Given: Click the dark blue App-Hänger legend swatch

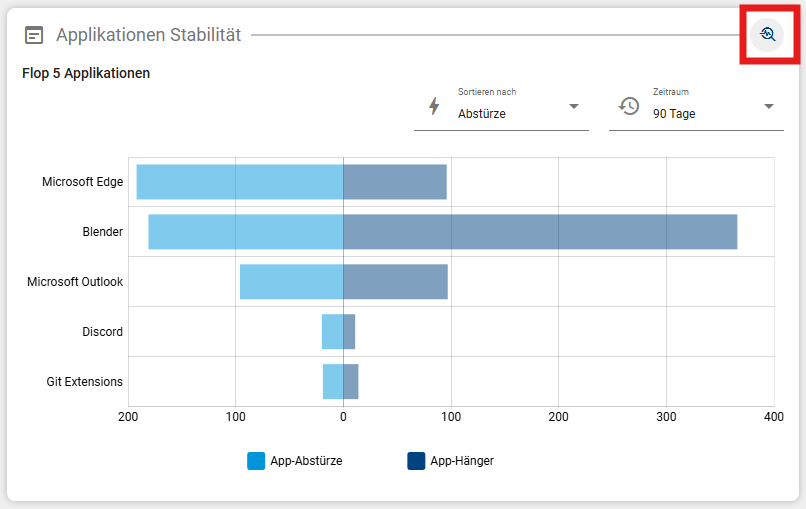Looking at the screenshot, I should click(416, 461).
